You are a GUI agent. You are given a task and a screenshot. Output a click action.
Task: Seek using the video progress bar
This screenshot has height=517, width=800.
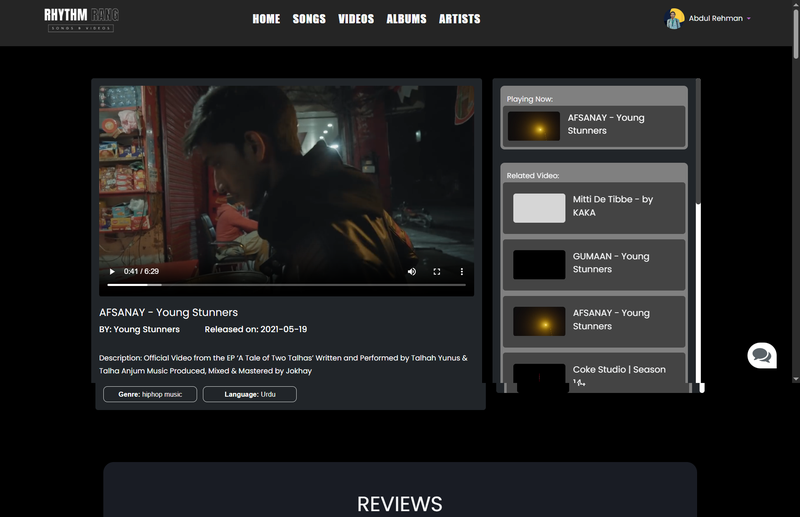(286, 285)
